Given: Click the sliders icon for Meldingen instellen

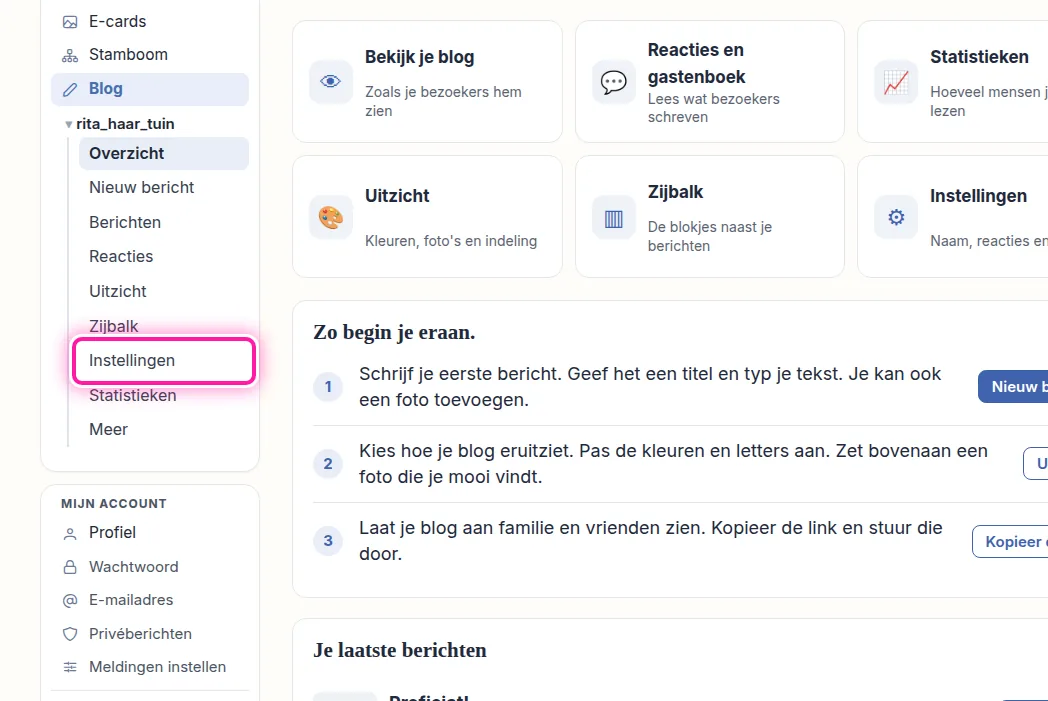Looking at the screenshot, I should 70,667.
